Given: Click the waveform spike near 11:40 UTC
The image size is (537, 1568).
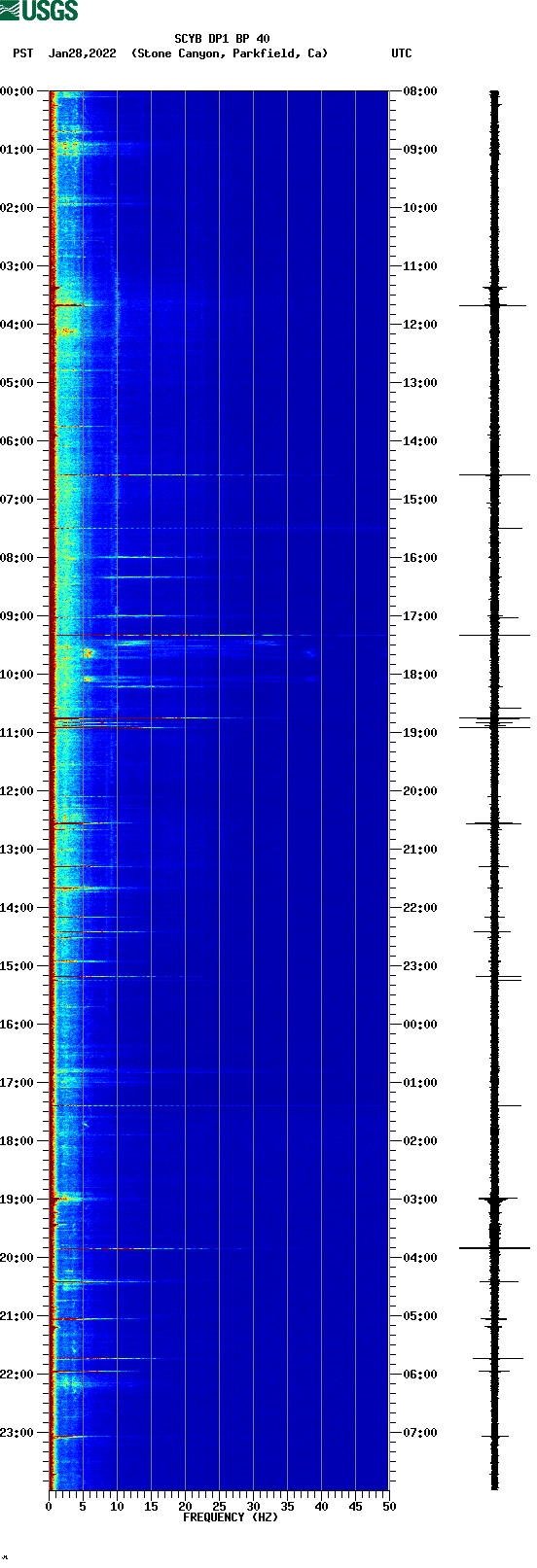Looking at the screenshot, I should pyautogui.click(x=493, y=305).
